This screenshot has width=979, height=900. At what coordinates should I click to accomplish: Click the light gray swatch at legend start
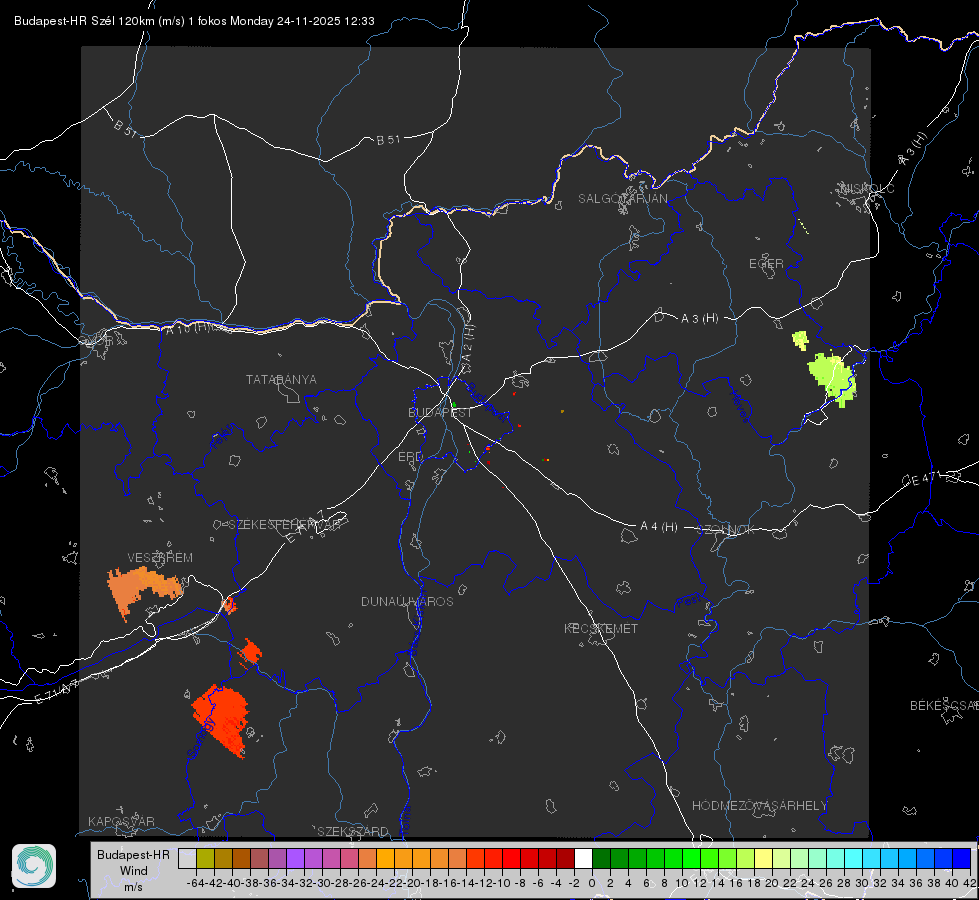click(x=187, y=858)
